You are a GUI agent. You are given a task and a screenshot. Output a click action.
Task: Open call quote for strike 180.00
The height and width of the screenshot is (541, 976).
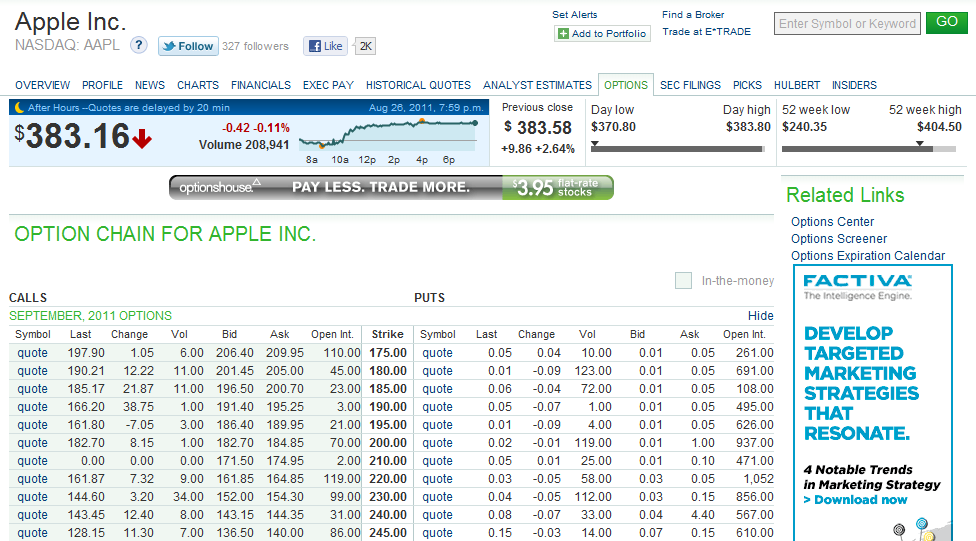pyautogui.click(x=32, y=371)
